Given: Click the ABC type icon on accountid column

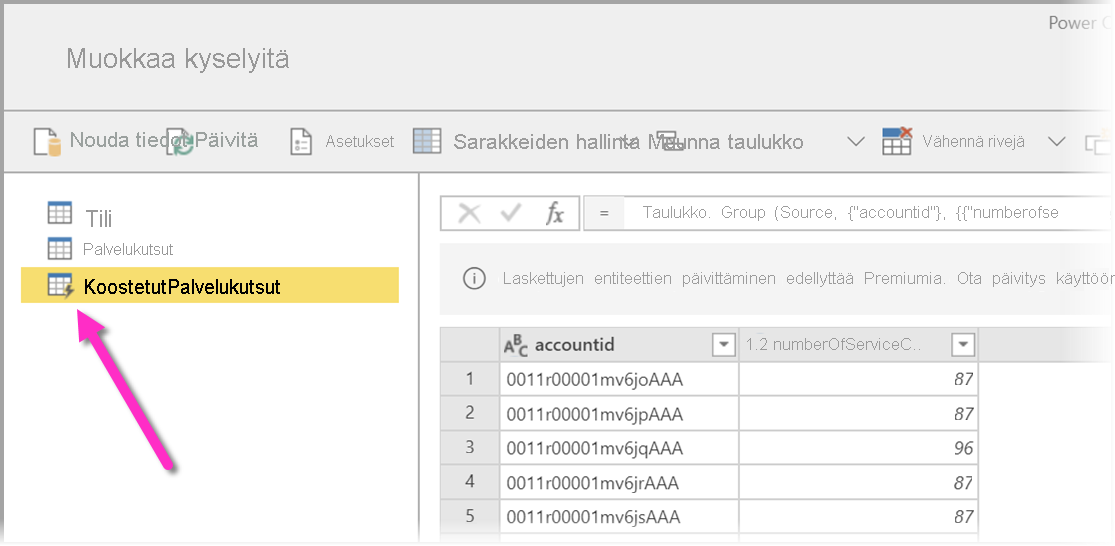Looking at the screenshot, I should (x=516, y=345).
